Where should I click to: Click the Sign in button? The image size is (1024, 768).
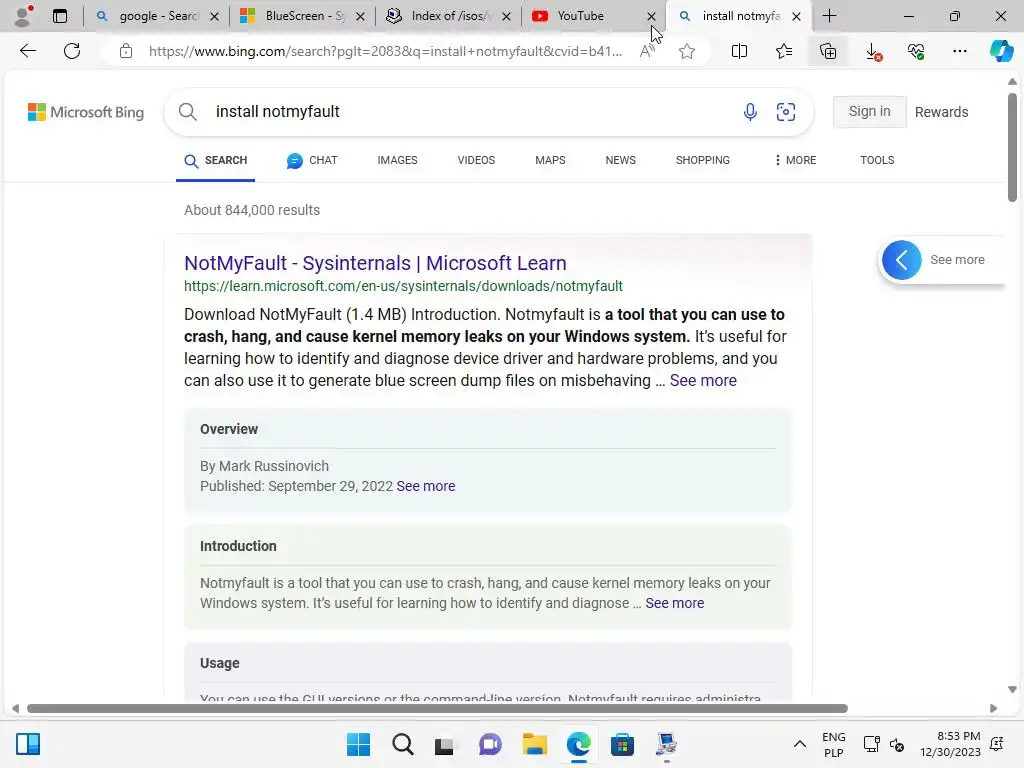(869, 112)
